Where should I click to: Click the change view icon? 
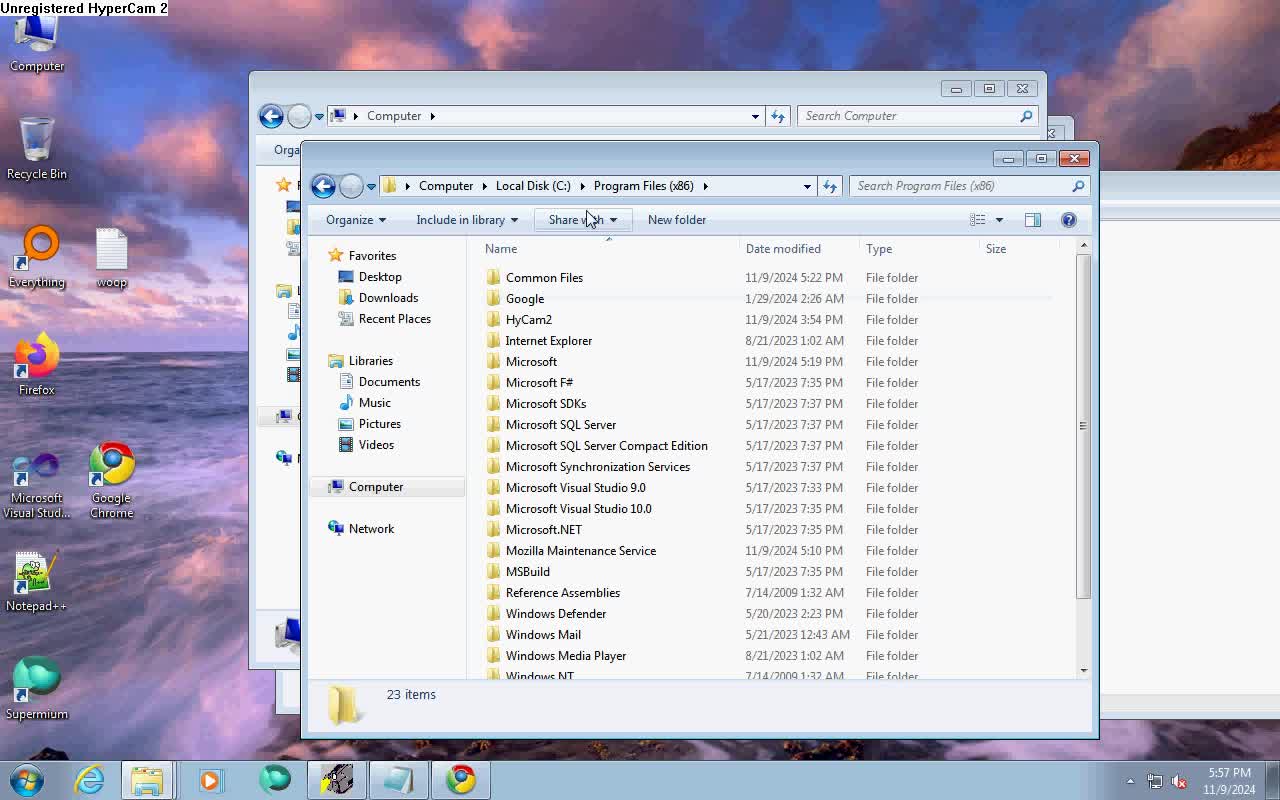click(x=978, y=220)
